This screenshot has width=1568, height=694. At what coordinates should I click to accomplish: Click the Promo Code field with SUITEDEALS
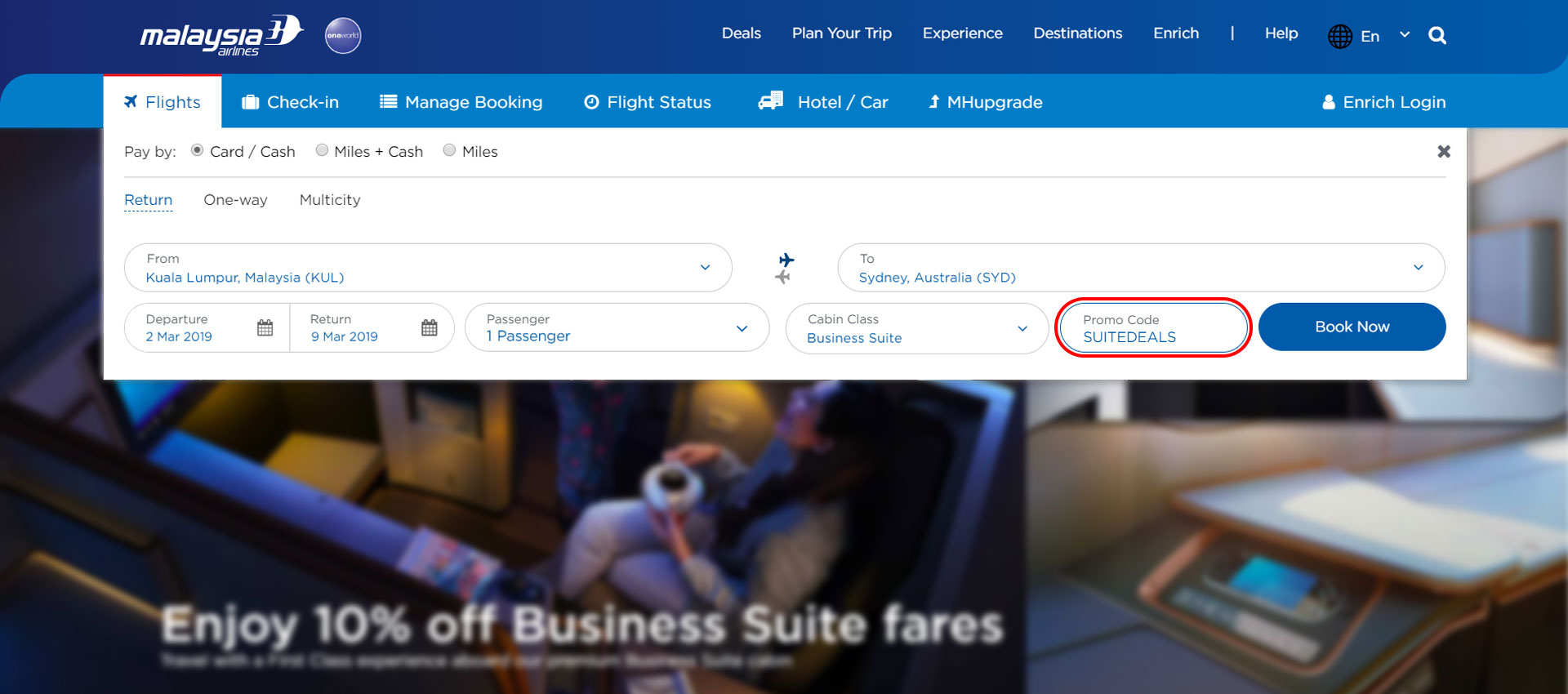point(1154,327)
